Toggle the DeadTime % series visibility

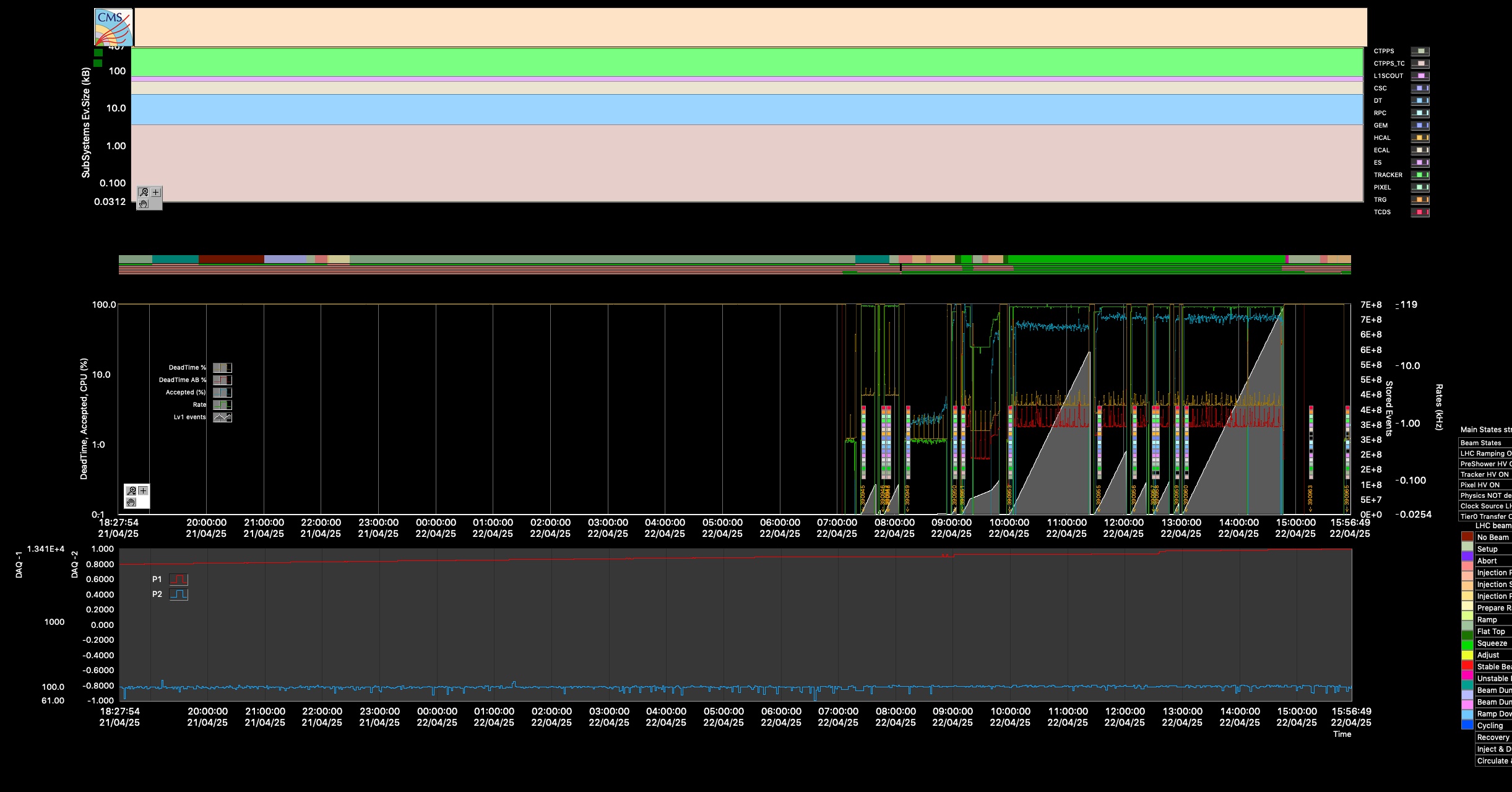(222, 368)
